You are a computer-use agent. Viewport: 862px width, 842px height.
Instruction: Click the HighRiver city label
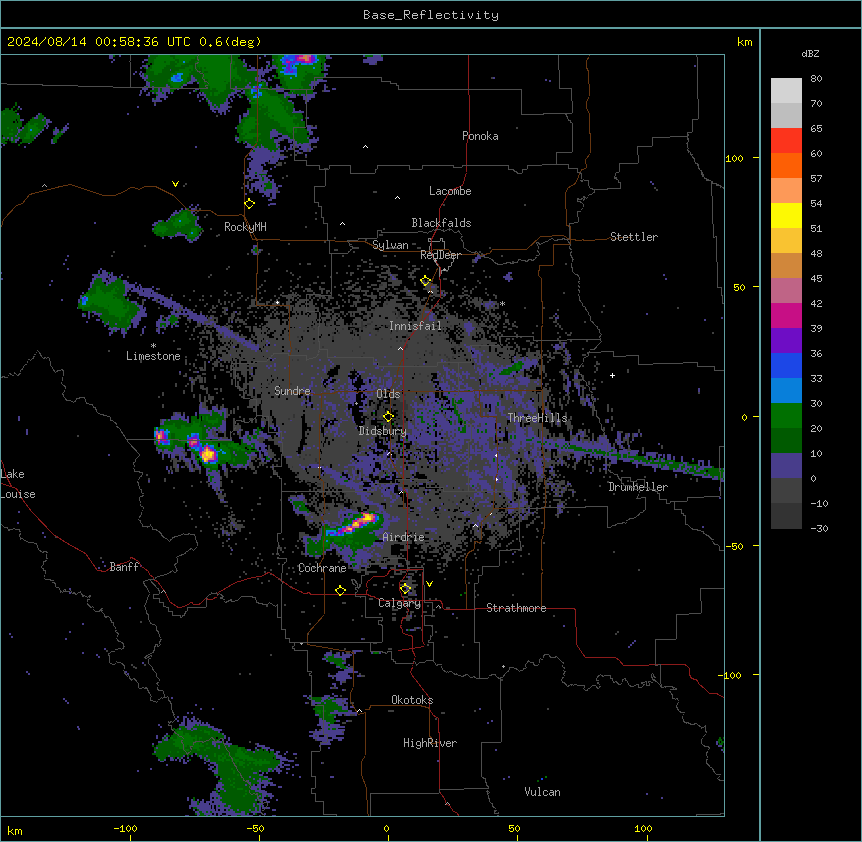coord(430,743)
